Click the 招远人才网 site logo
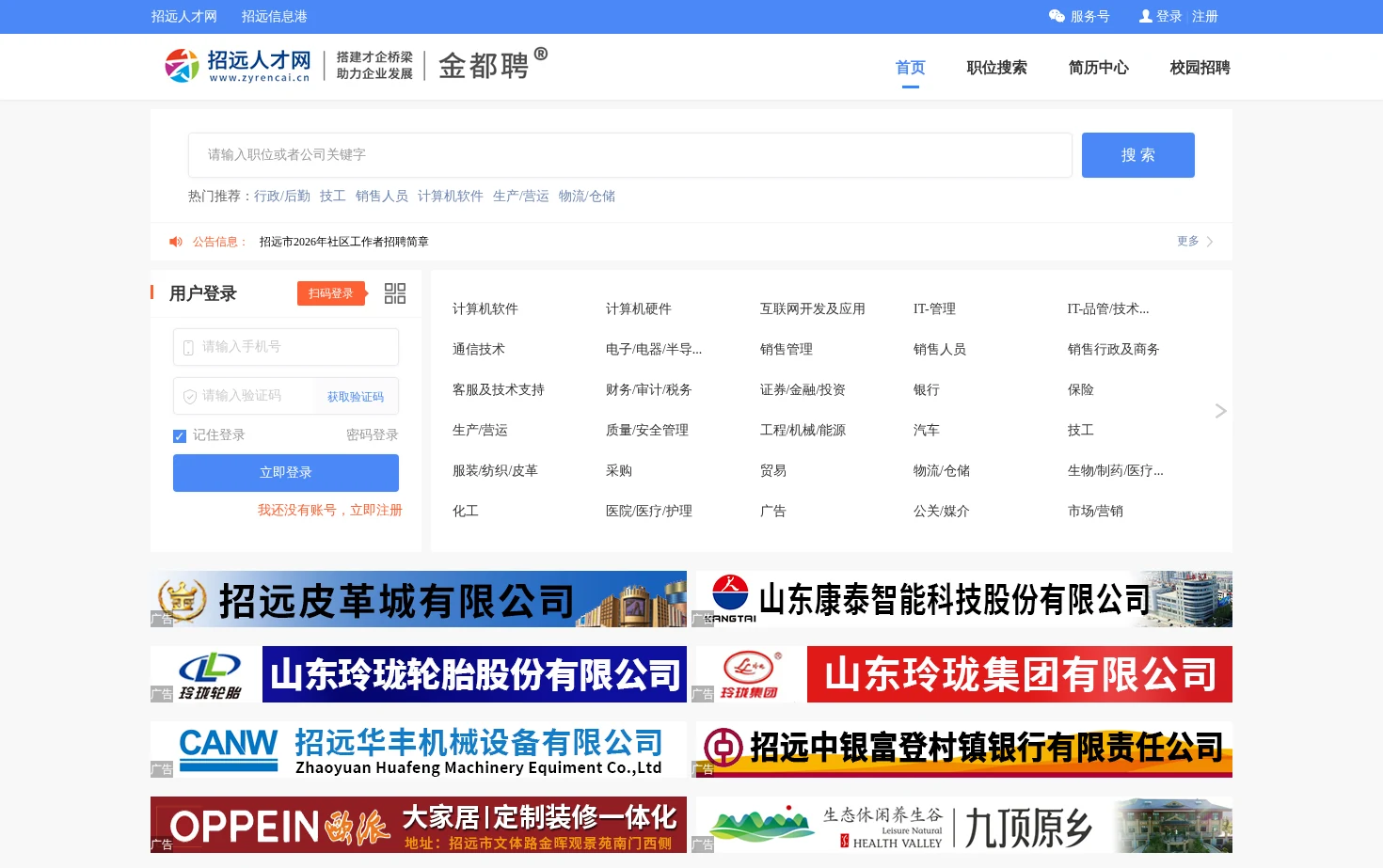The width and height of the screenshot is (1383, 868). (x=237, y=66)
